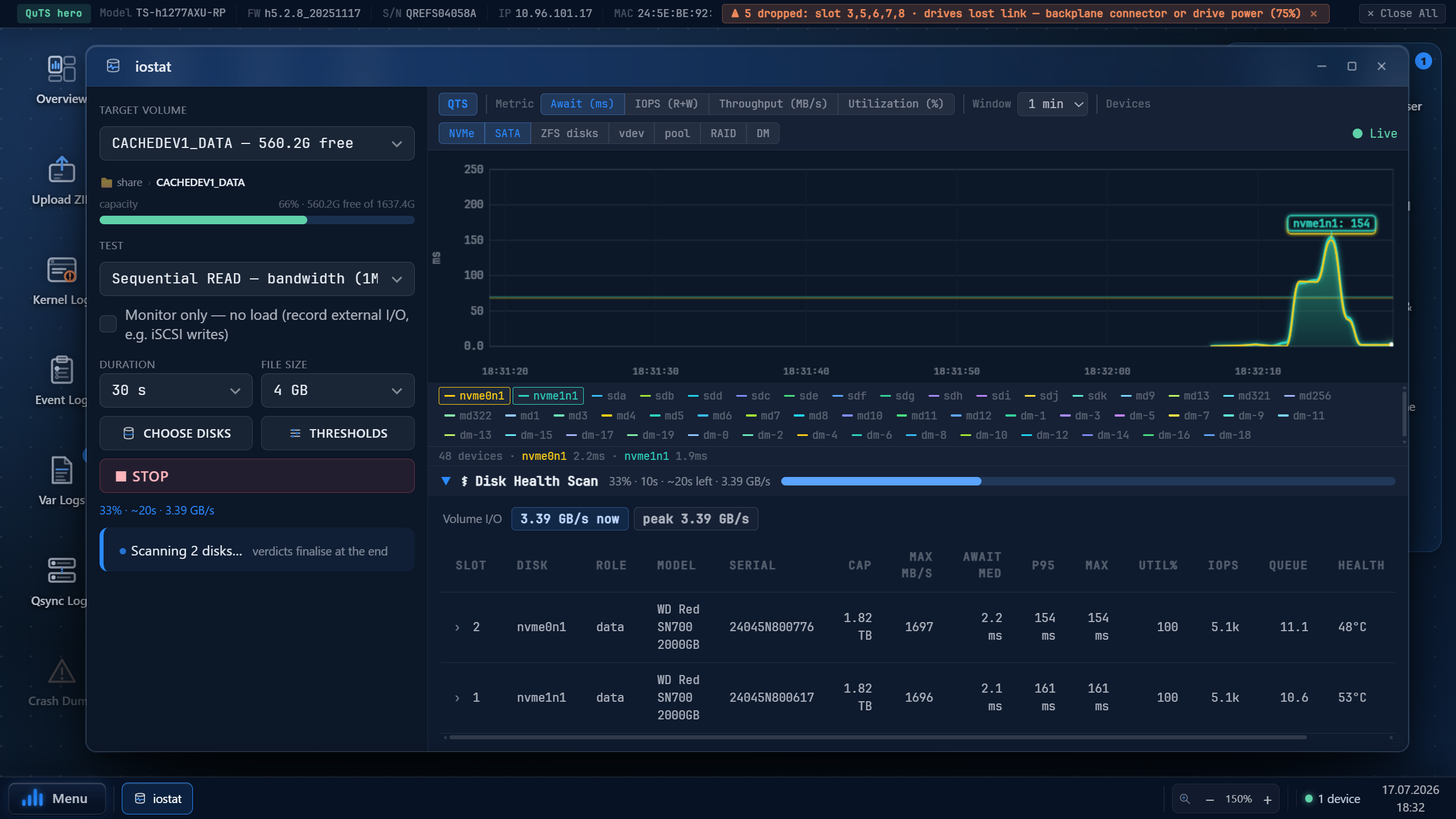The width and height of the screenshot is (1456, 819).
Task: Select the Throughput (MB/s) metric tab
Action: pyautogui.click(x=773, y=104)
